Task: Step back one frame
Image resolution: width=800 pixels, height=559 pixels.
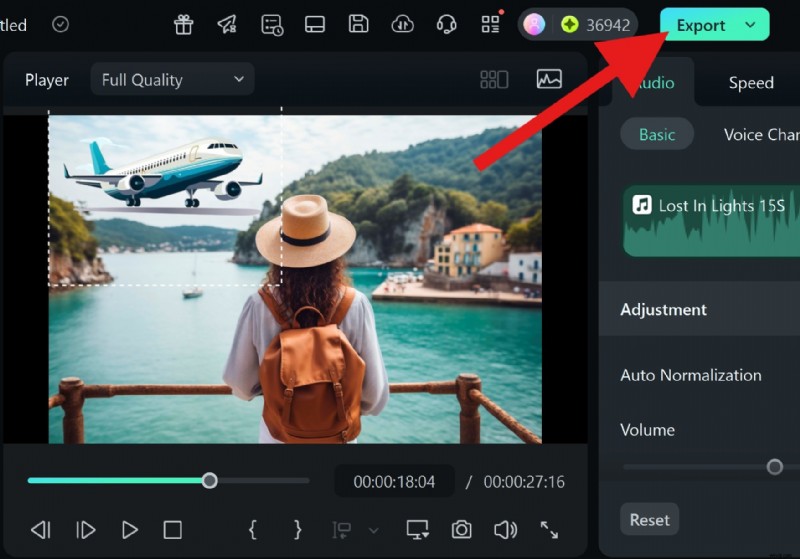Action: [41, 530]
